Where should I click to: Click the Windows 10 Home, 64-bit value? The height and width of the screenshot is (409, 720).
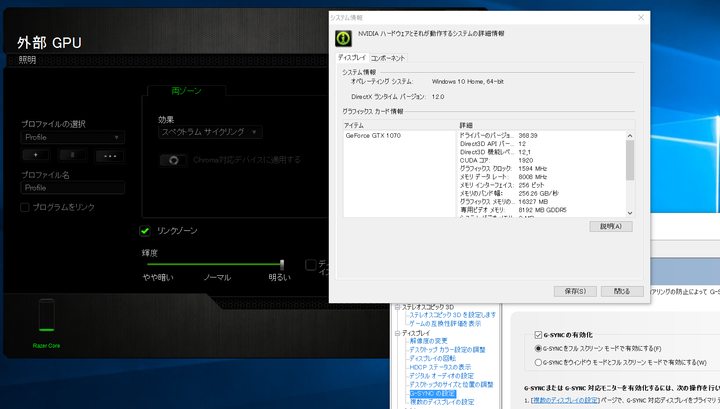467,82
